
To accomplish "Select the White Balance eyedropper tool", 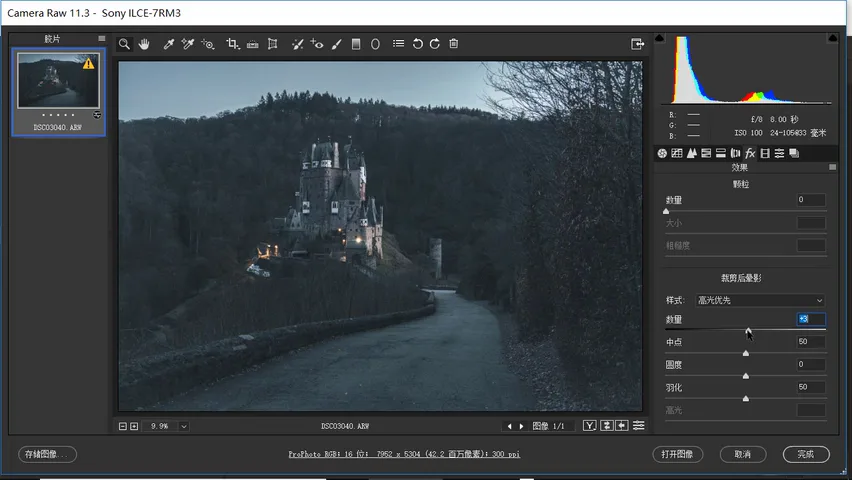I will click(x=168, y=44).
